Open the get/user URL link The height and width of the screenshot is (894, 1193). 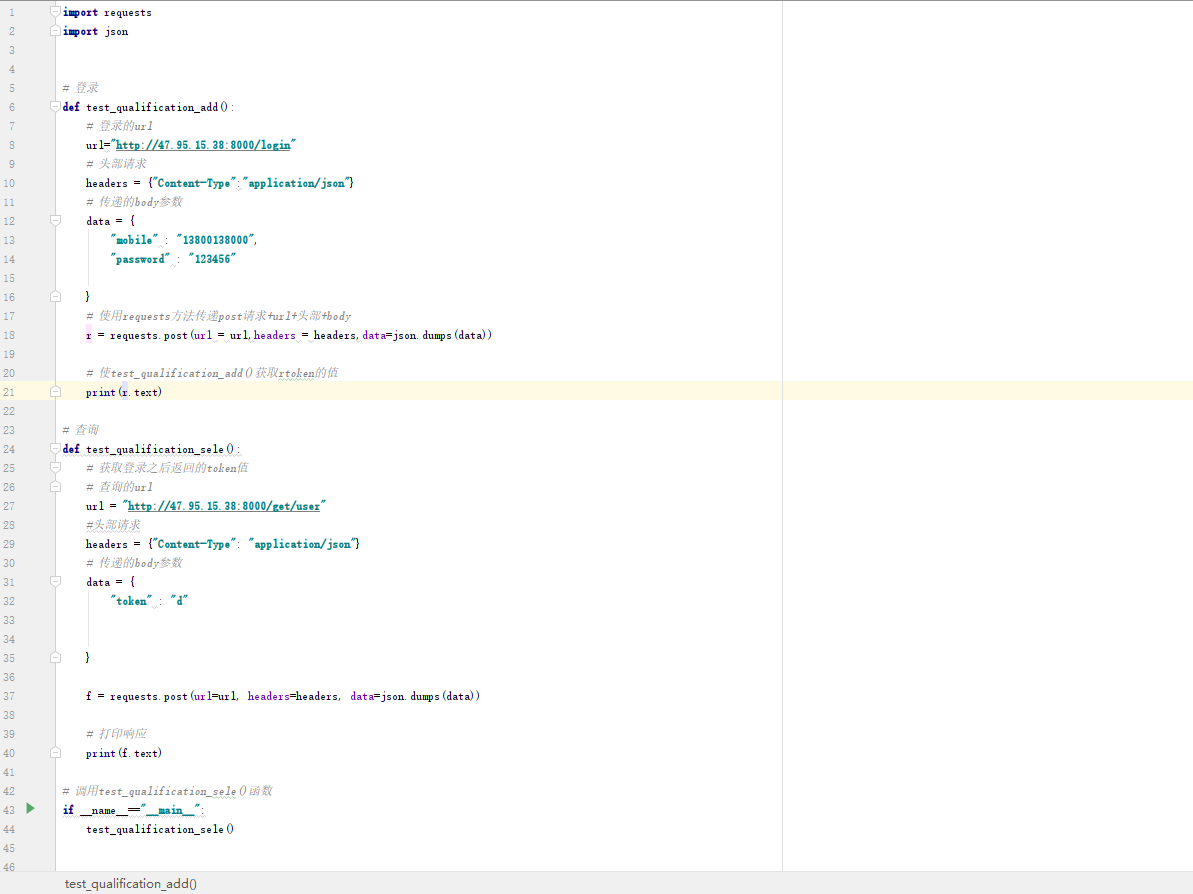click(x=224, y=506)
